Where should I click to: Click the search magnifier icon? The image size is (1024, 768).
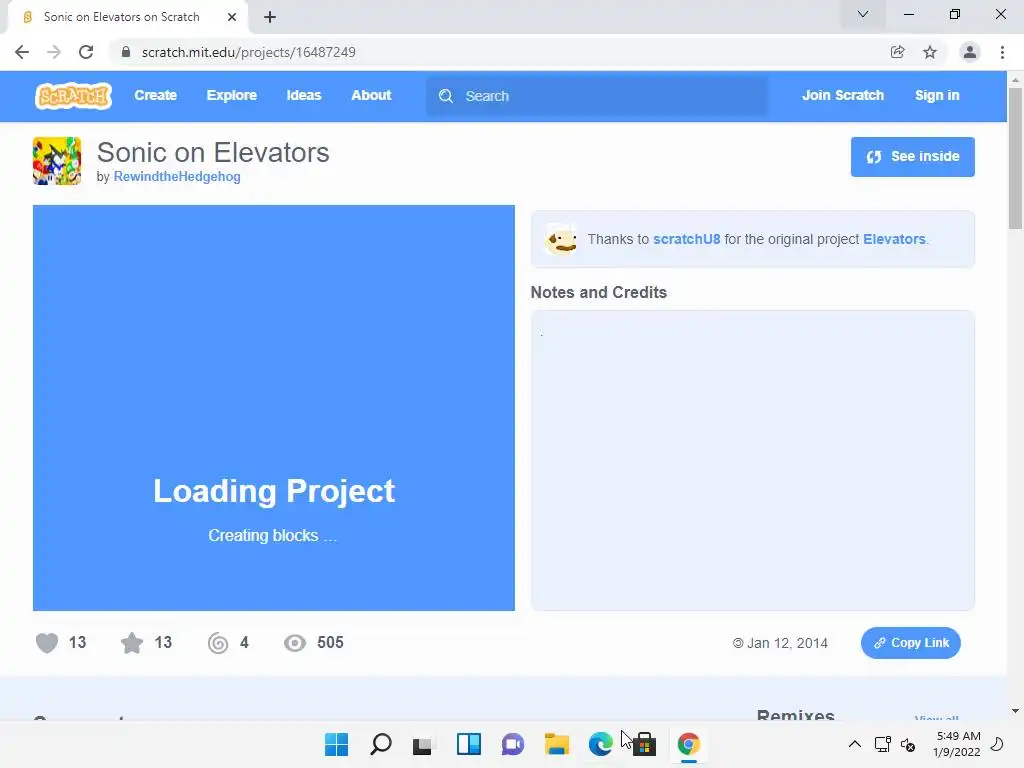[x=446, y=96]
